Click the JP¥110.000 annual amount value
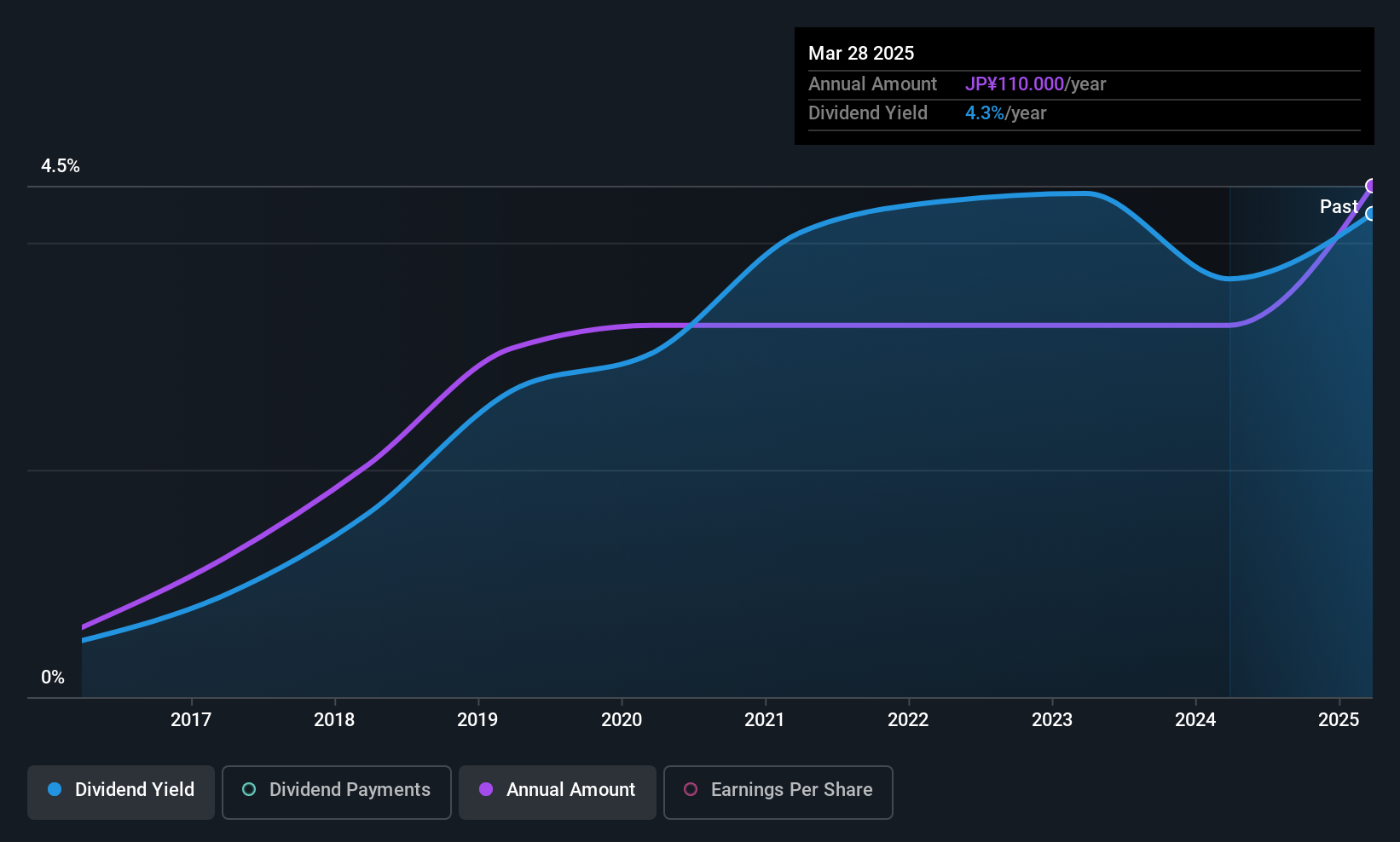Screen dimensions: 1400x842 [x=1015, y=84]
